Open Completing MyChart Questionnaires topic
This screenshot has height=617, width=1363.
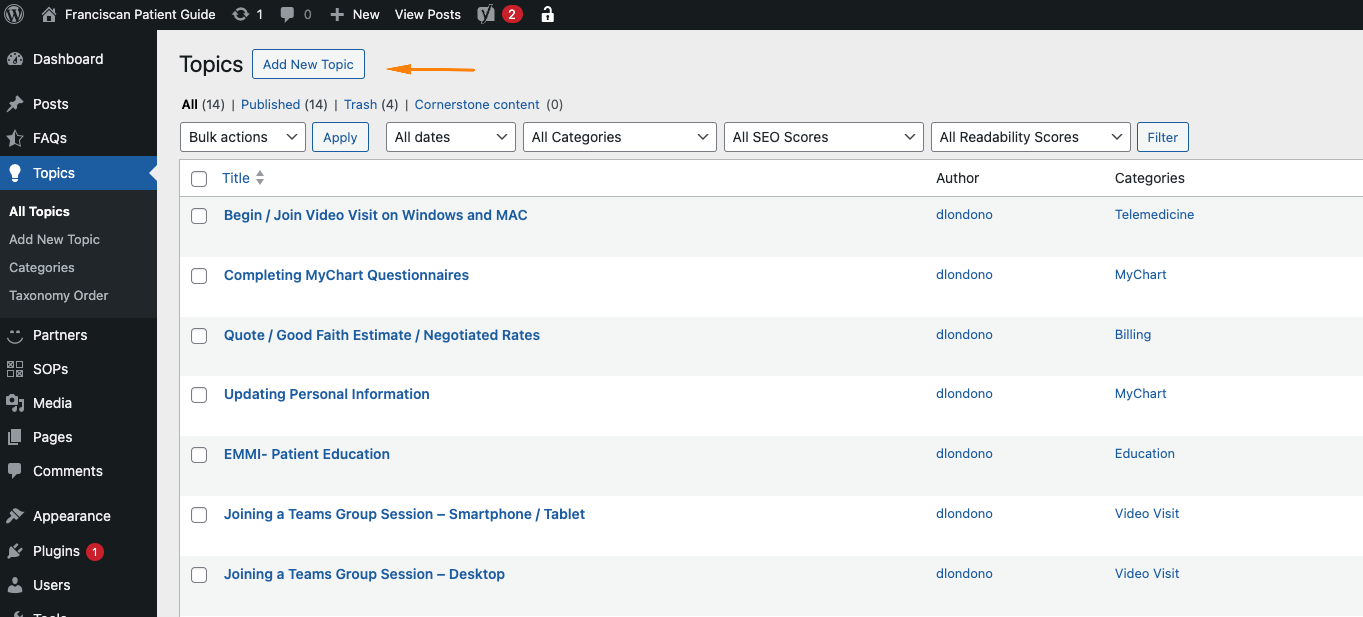[x=346, y=275]
